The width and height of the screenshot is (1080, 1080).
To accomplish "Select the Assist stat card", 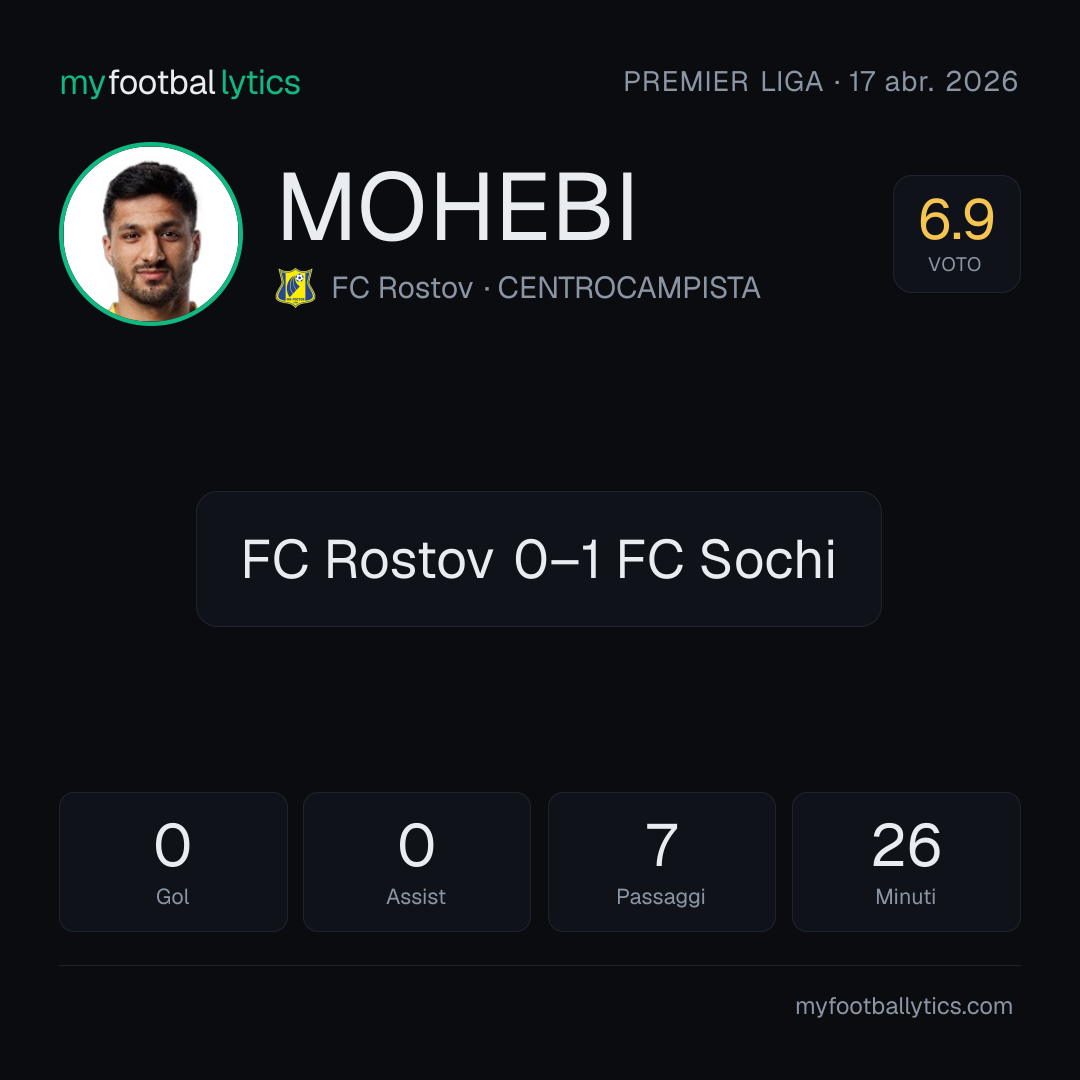I will [x=417, y=862].
